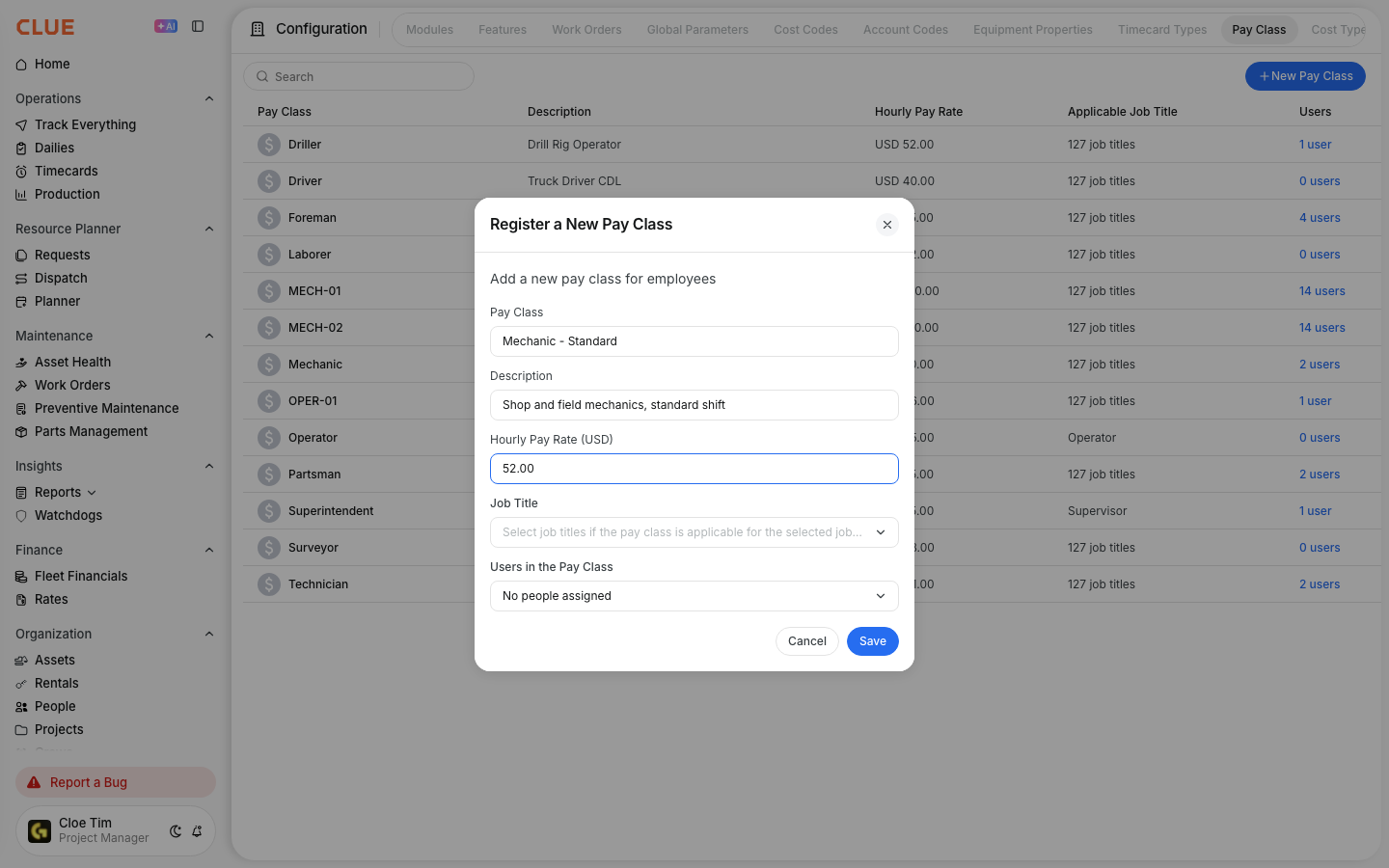Open Timecards from the sidebar
This screenshot has height=868, width=1389.
tap(66, 171)
